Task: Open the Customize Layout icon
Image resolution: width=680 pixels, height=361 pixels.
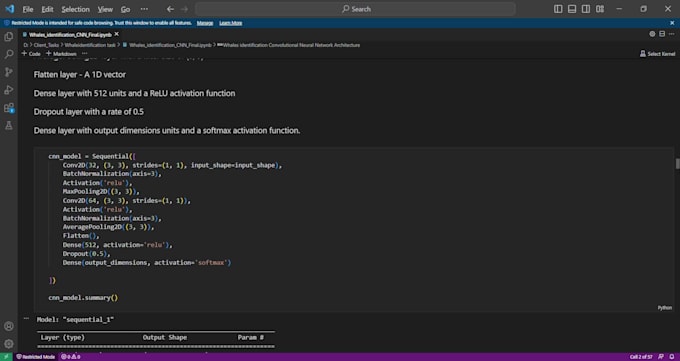Action: (x=600, y=9)
